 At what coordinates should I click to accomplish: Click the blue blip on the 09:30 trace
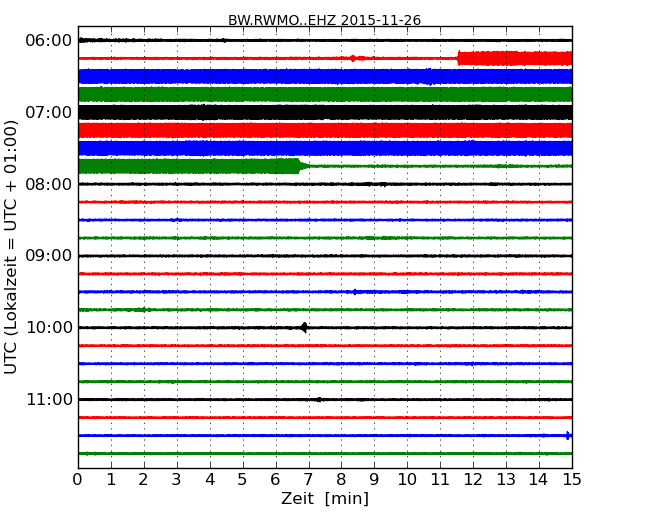(x=354, y=292)
